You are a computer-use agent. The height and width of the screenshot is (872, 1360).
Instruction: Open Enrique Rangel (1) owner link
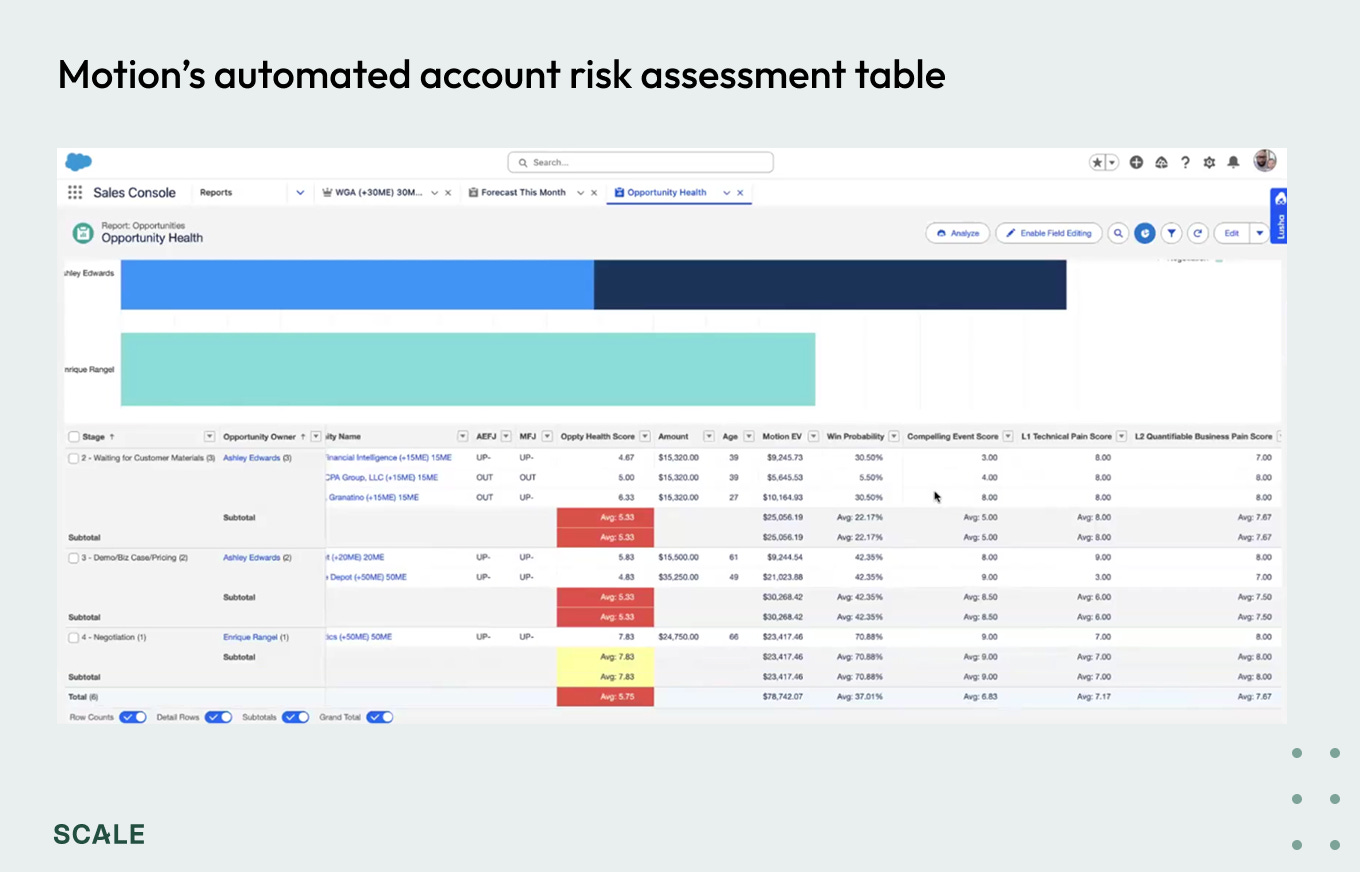pos(256,638)
